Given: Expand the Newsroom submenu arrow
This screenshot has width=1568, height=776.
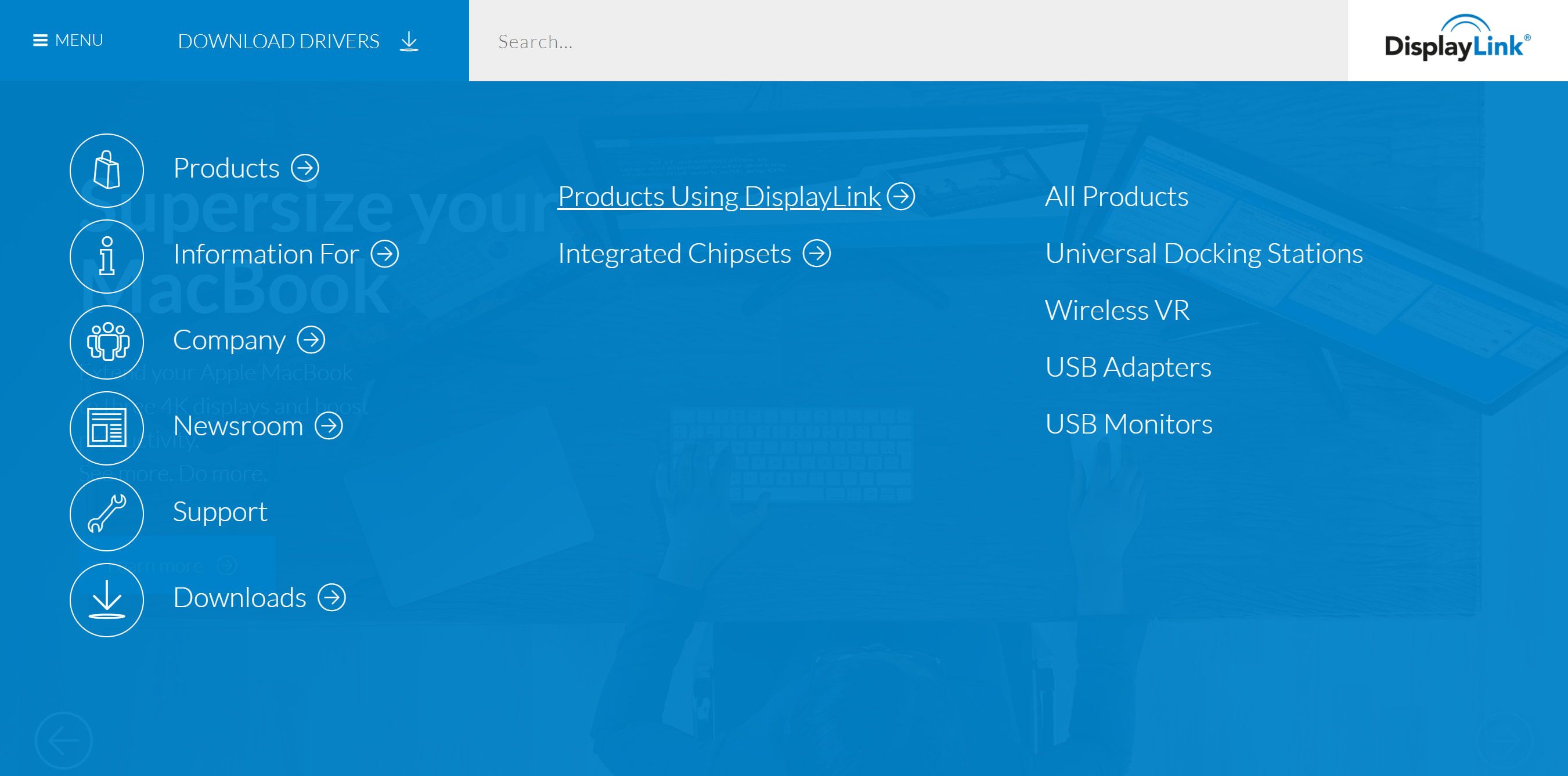Looking at the screenshot, I should (329, 425).
